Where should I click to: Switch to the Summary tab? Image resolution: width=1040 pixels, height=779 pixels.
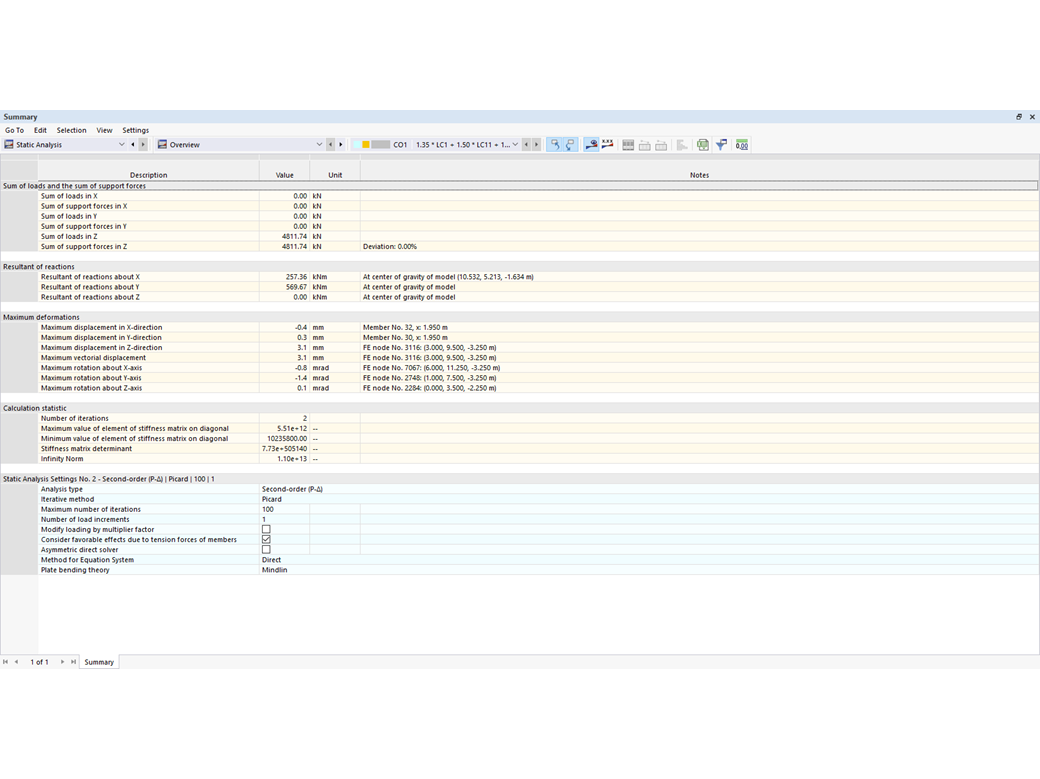point(98,661)
